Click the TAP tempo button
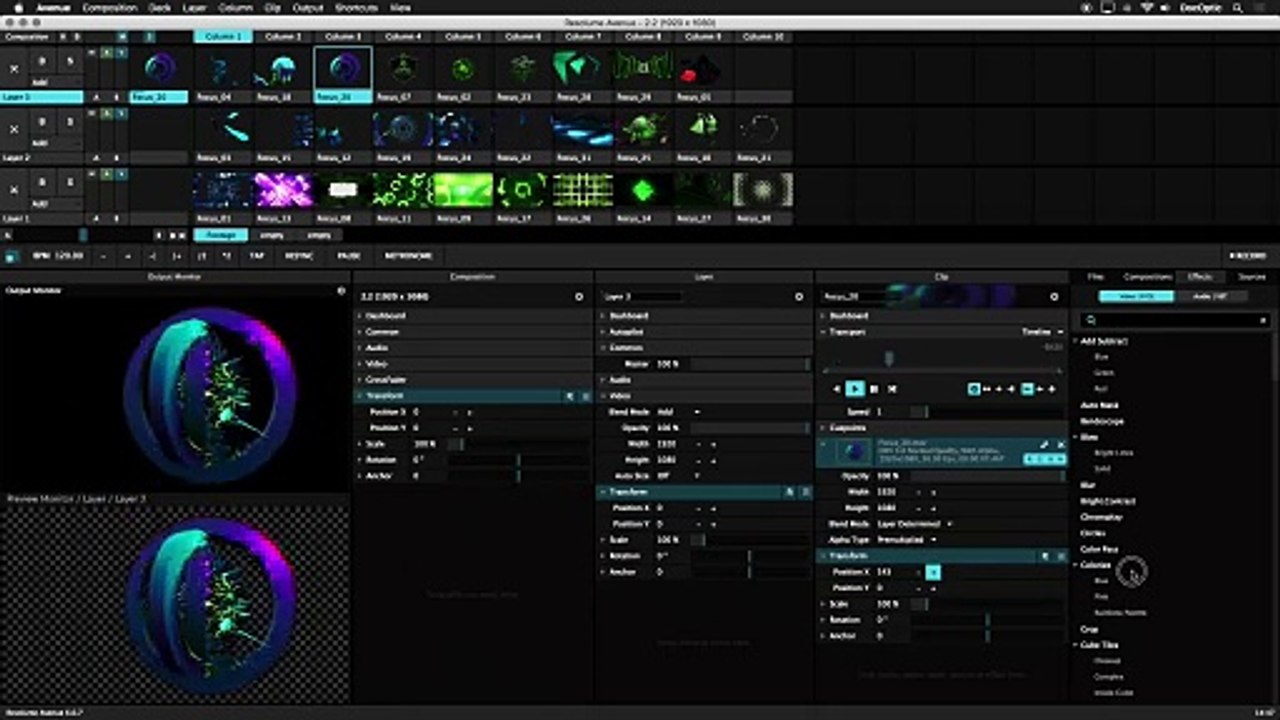Screen dimensions: 1280x720 click(257, 256)
